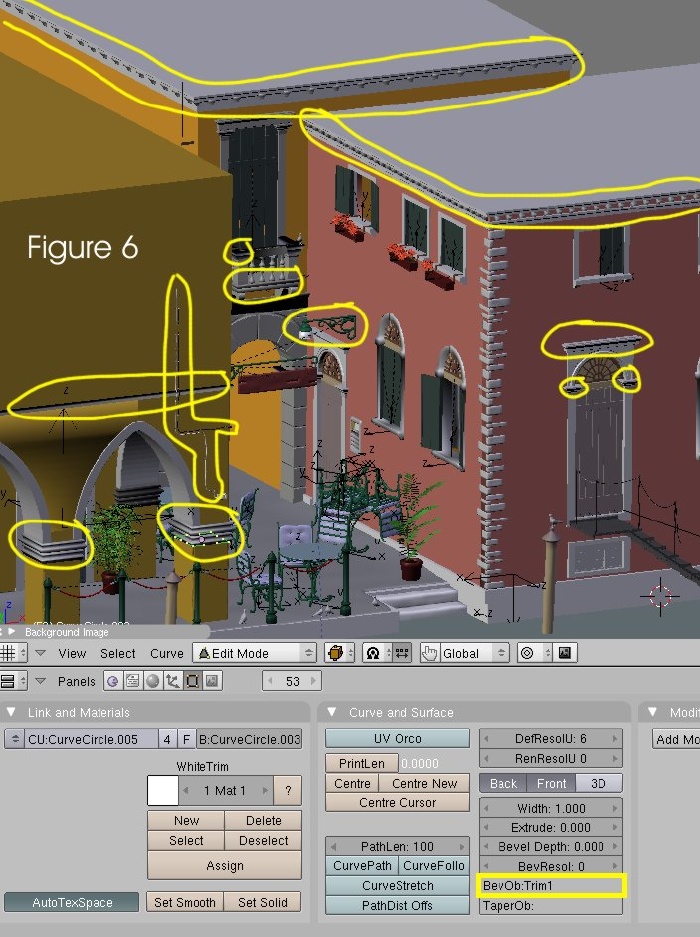Switch to Shading context sphere icon

(152, 681)
